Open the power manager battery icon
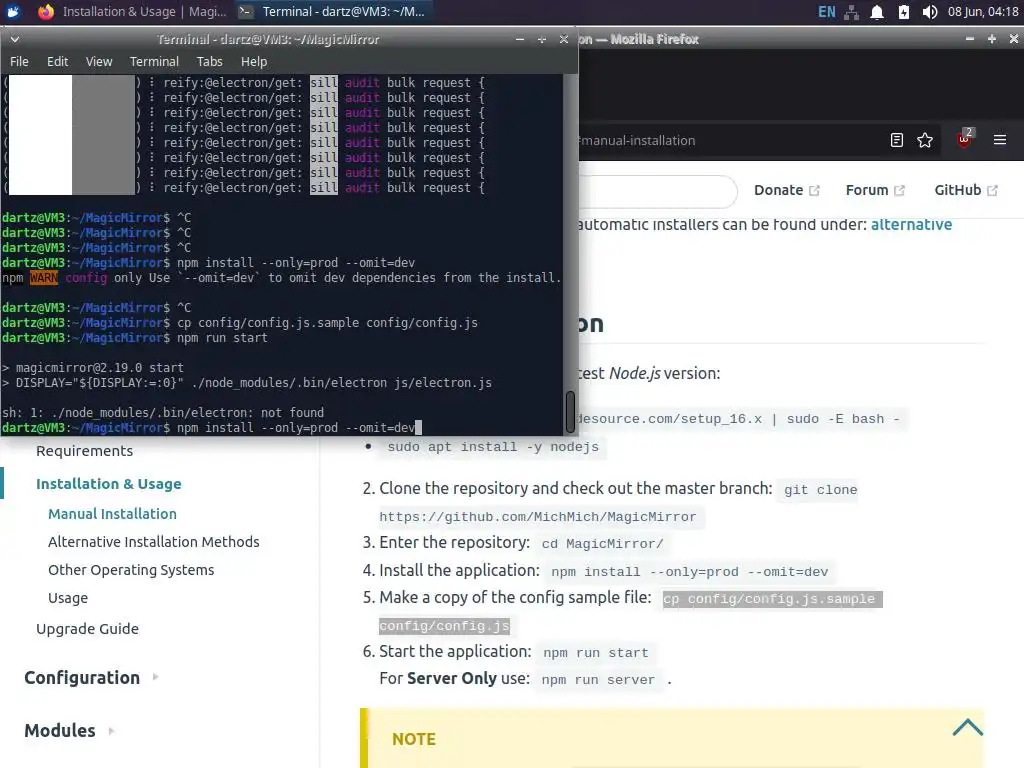The image size is (1024, 768). 903,12
